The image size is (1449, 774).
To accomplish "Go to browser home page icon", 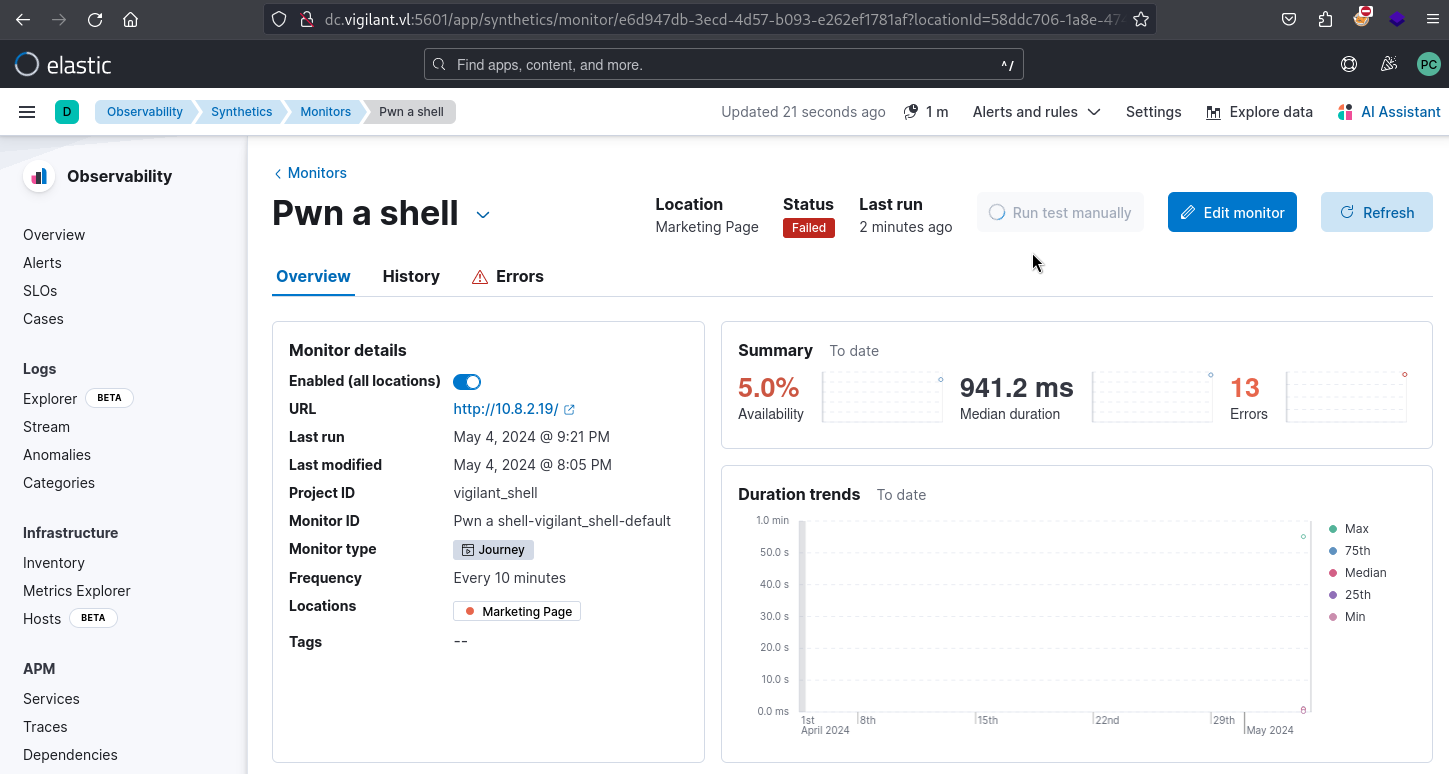I will (x=130, y=19).
